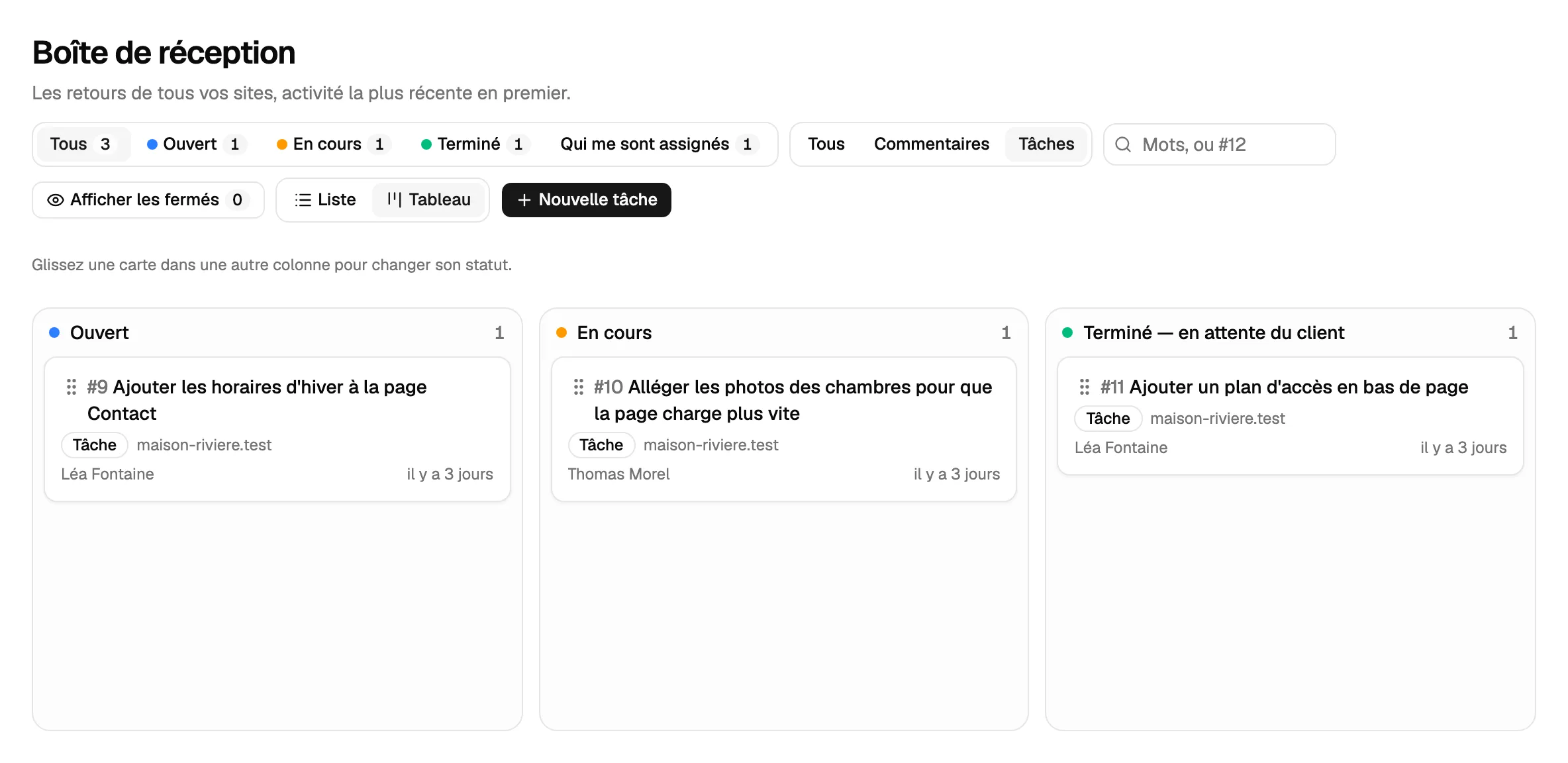This screenshot has width=1568, height=763.
Task: Switch to Tableau view
Action: 429,200
